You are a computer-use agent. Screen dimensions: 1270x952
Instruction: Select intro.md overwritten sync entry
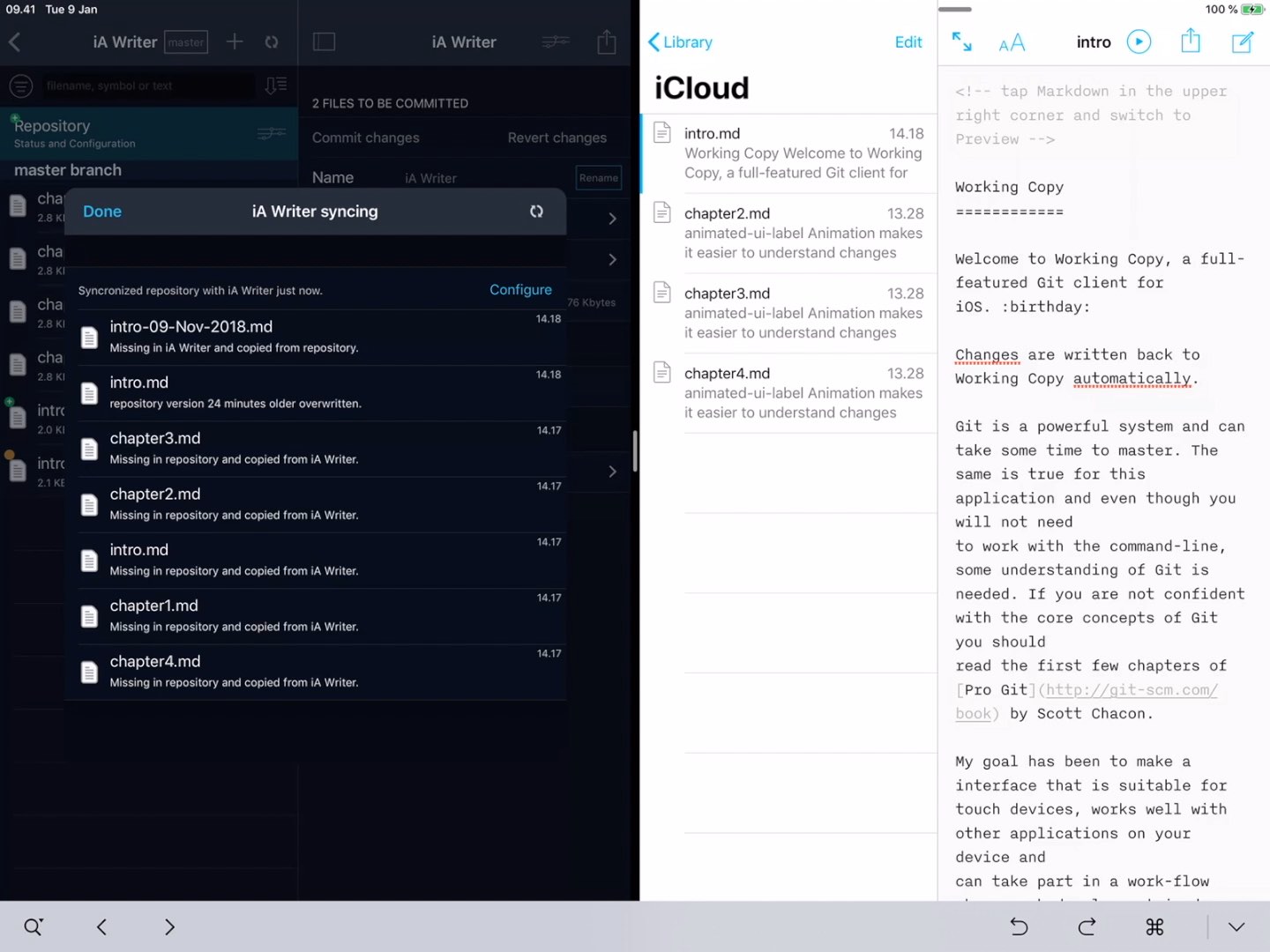click(322, 393)
